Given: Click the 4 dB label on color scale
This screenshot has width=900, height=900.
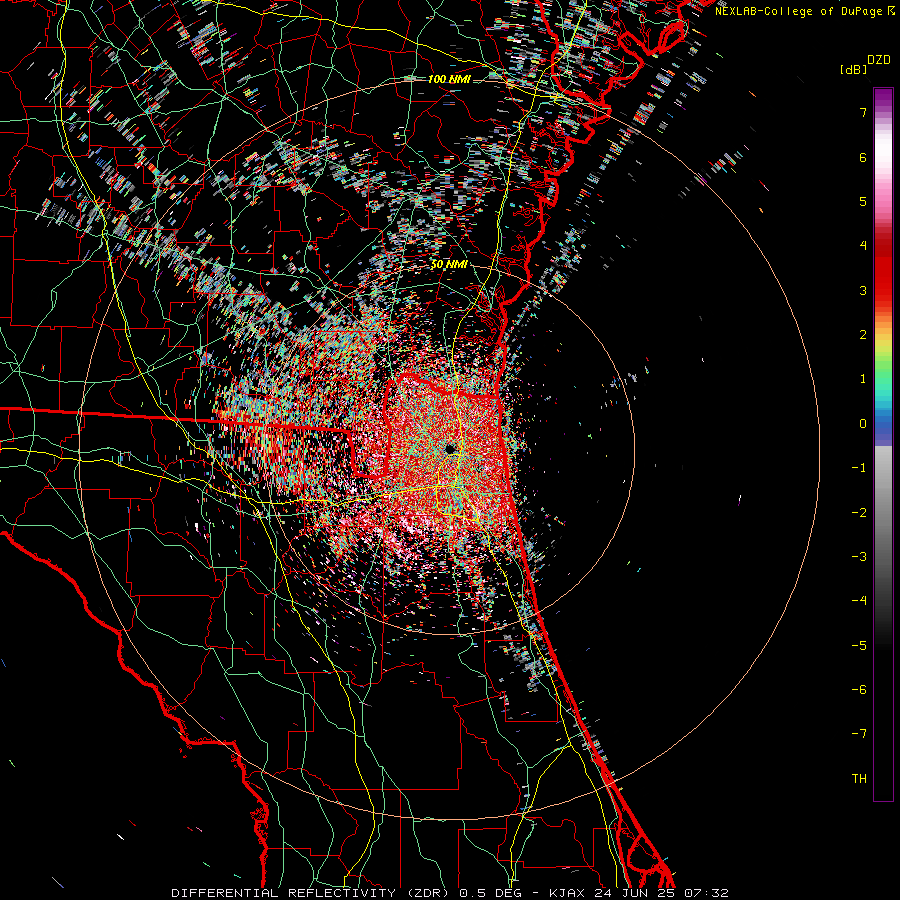Looking at the screenshot, I should (863, 246).
